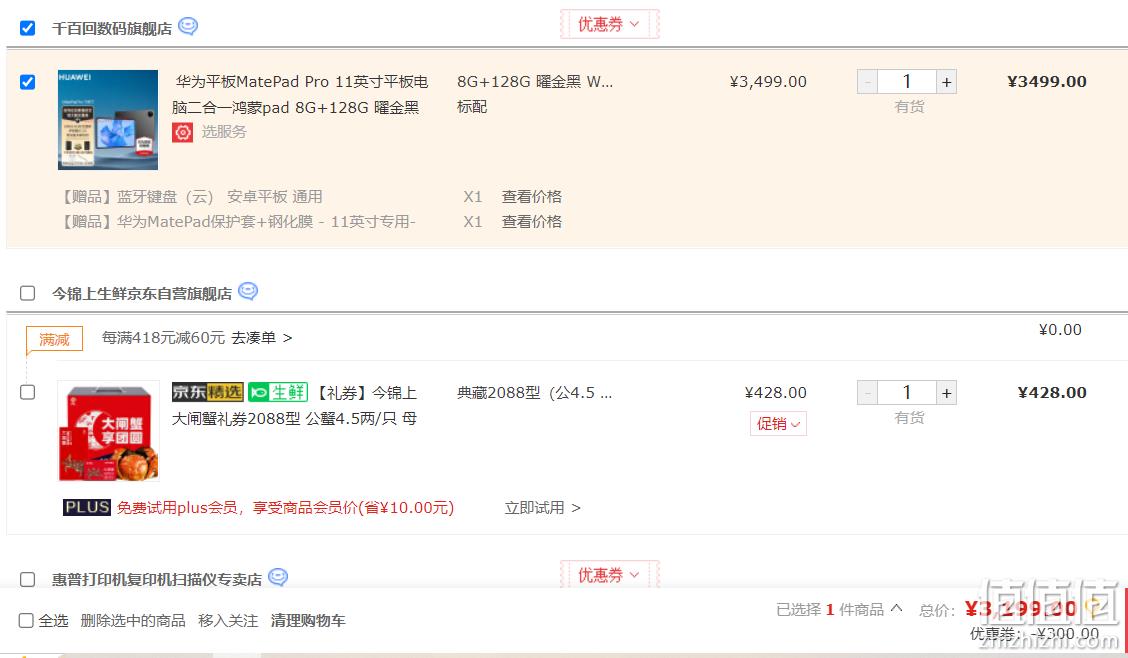This screenshot has height=658, width=1128.
Task: Check the 大闸蟹礼券 item checkbox
Action: coord(27,393)
